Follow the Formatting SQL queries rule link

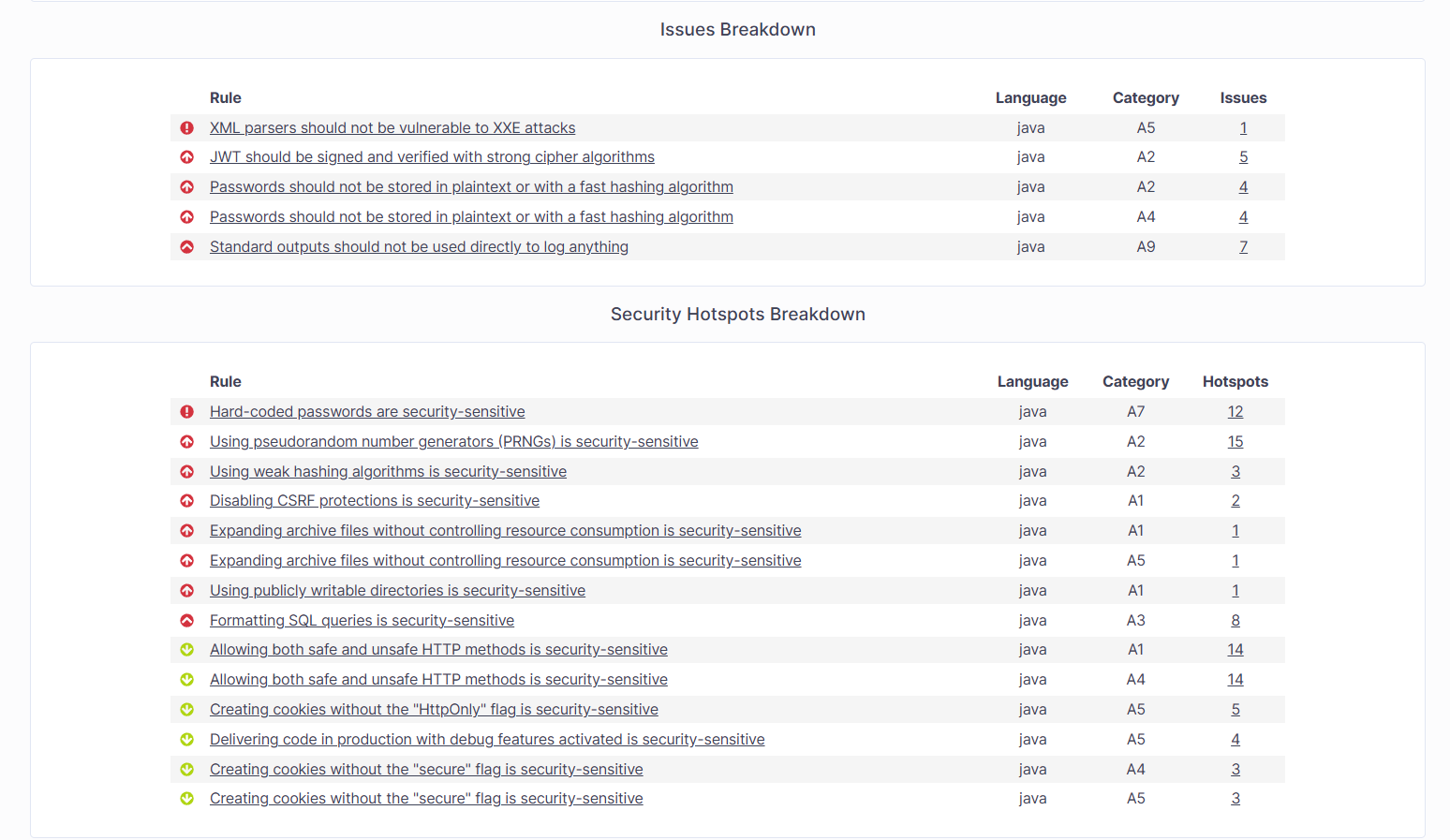(362, 621)
